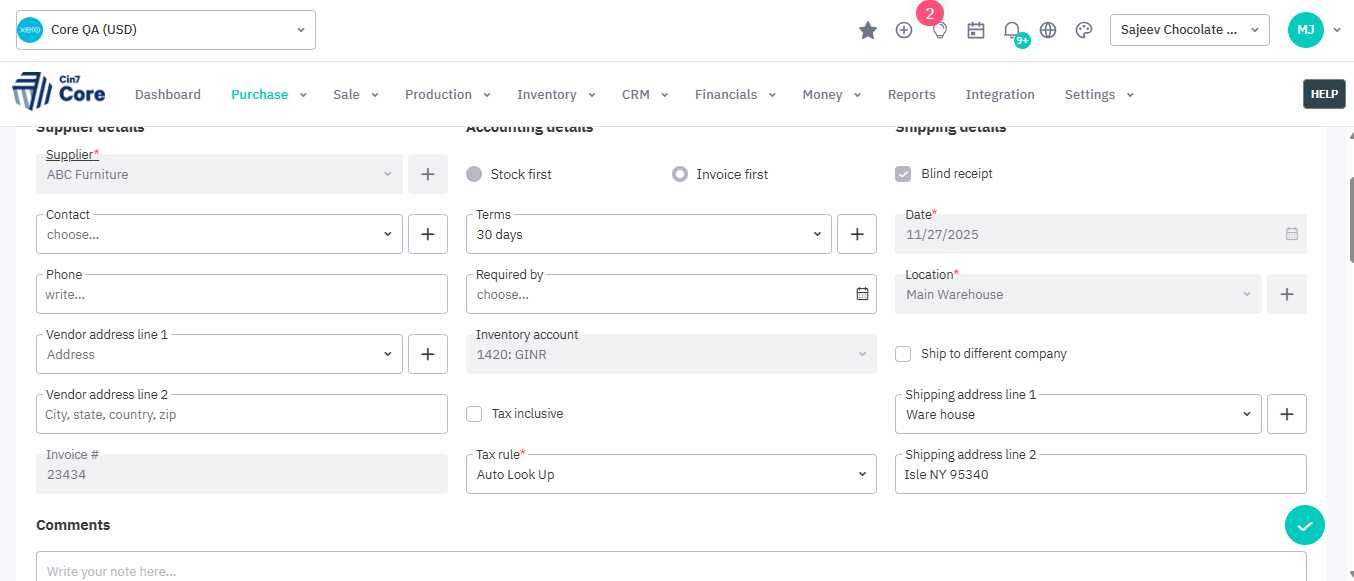1354x581 pixels.
Task: Open the calendar icon in header
Action: tap(976, 30)
